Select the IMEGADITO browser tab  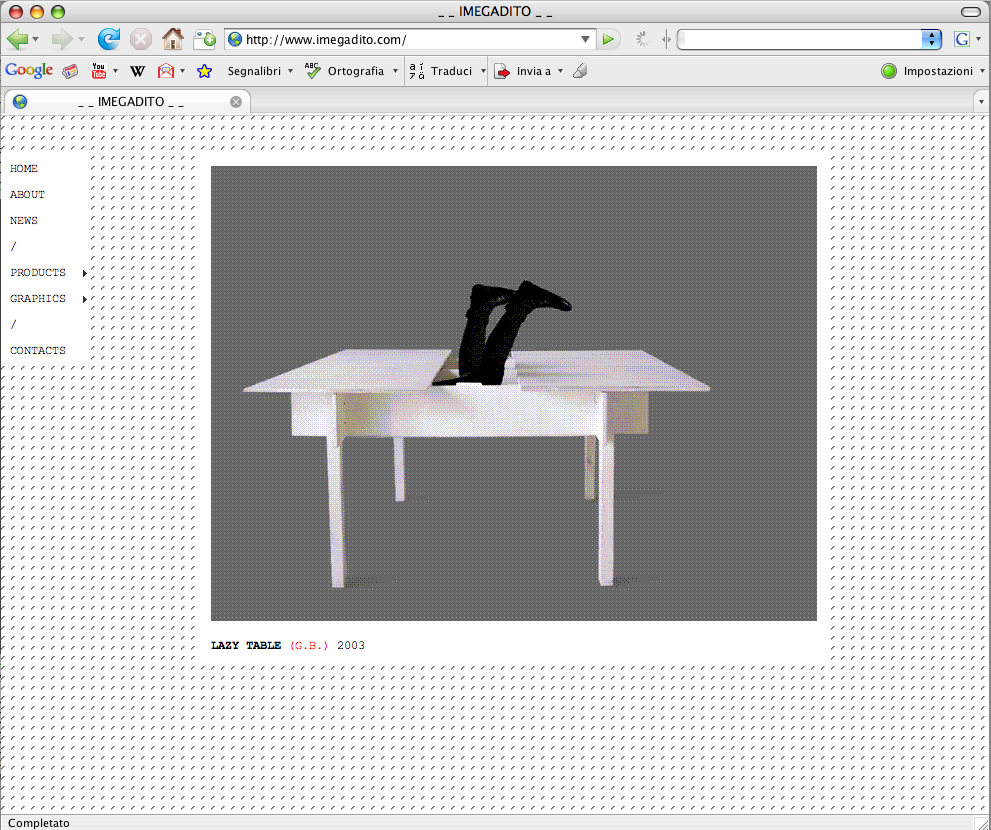pyautogui.click(x=127, y=102)
